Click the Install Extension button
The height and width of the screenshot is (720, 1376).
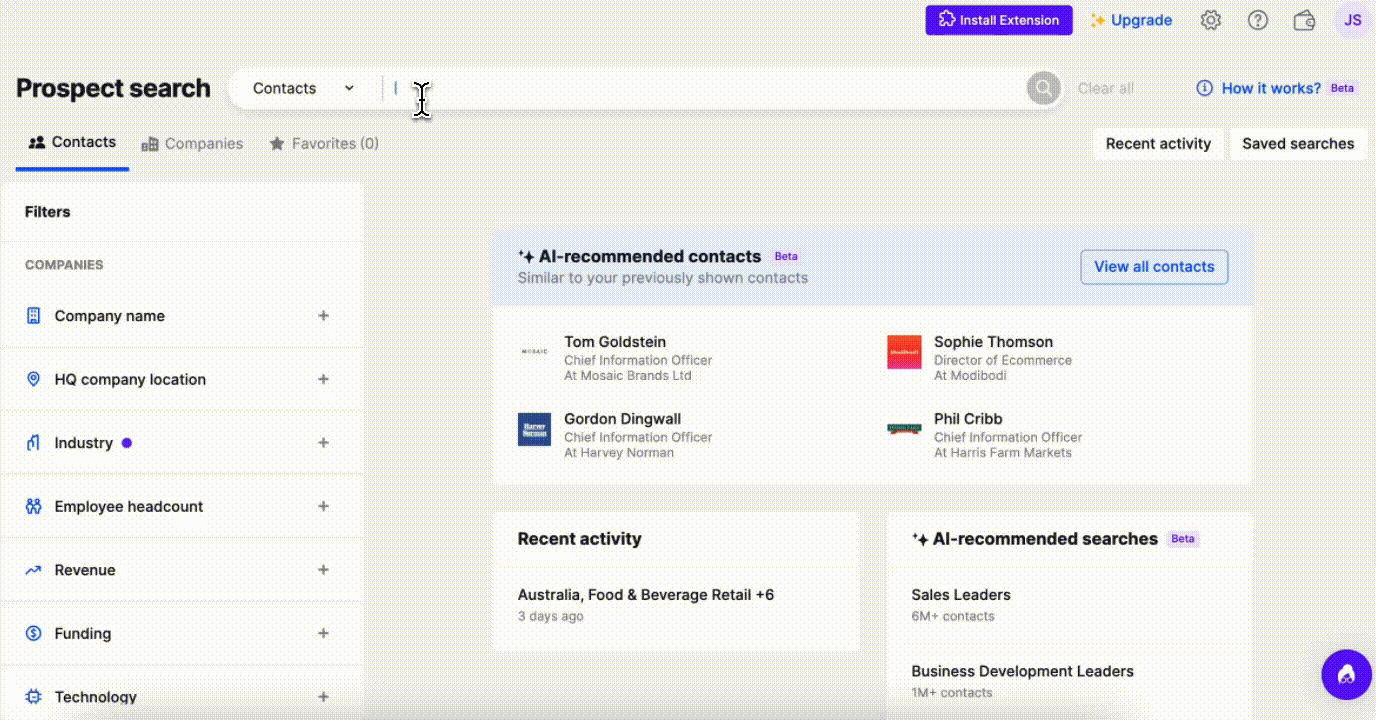click(999, 20)
